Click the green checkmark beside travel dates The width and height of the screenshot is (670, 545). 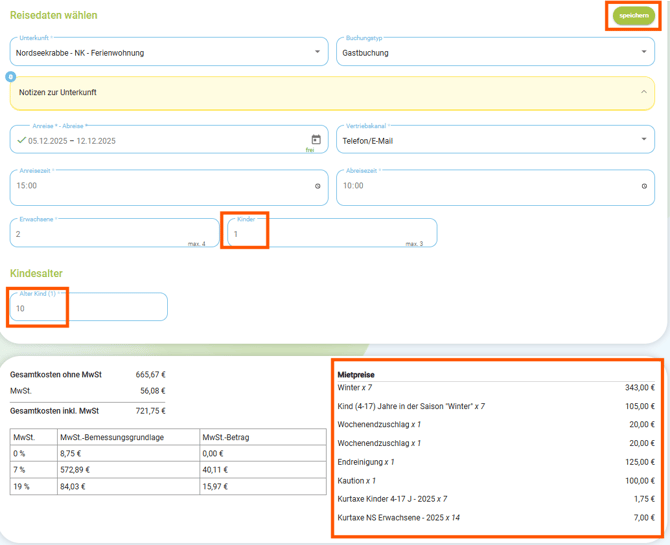coord(21,141)
